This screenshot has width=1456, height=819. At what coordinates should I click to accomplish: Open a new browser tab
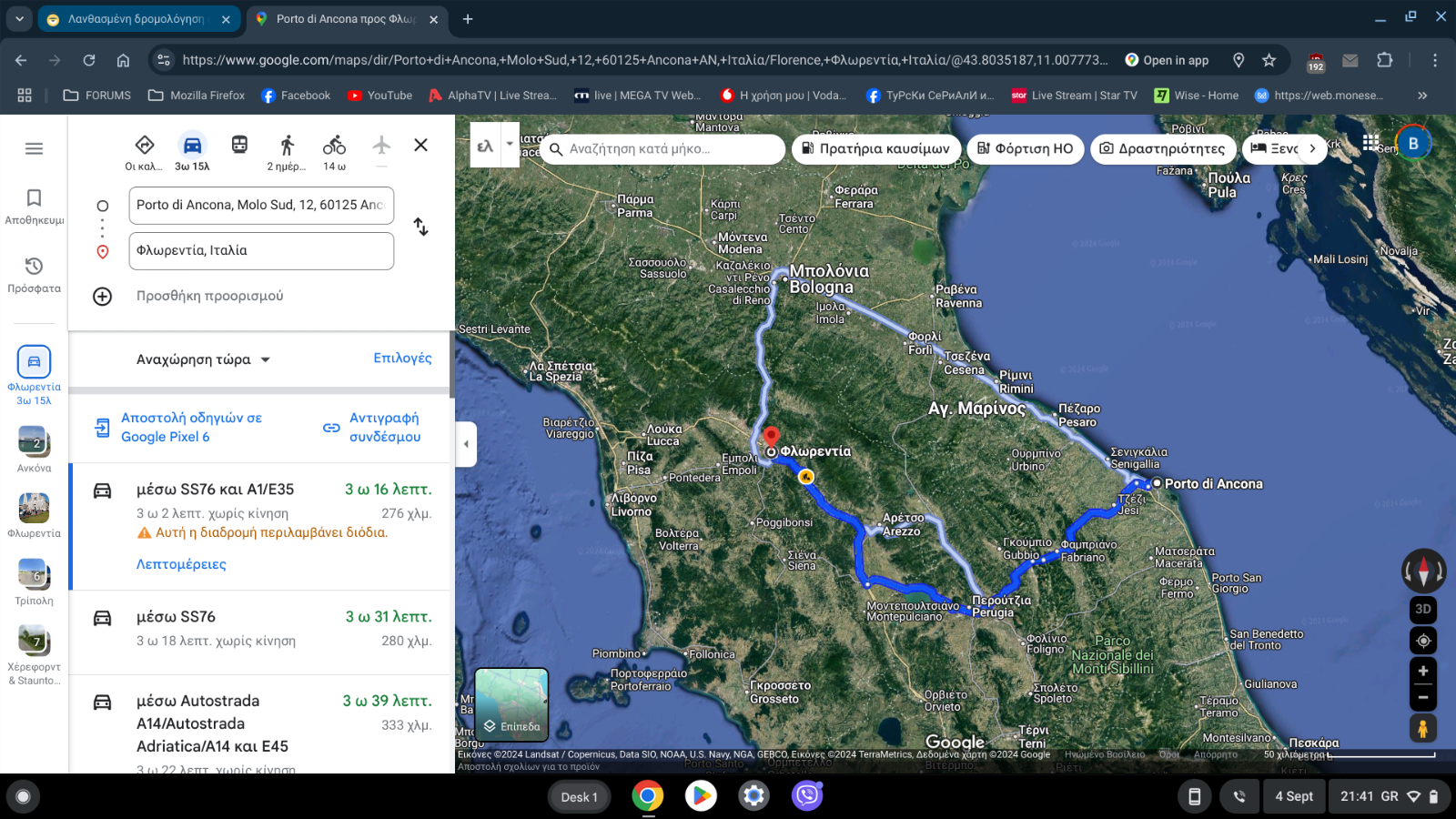point(468,19)
